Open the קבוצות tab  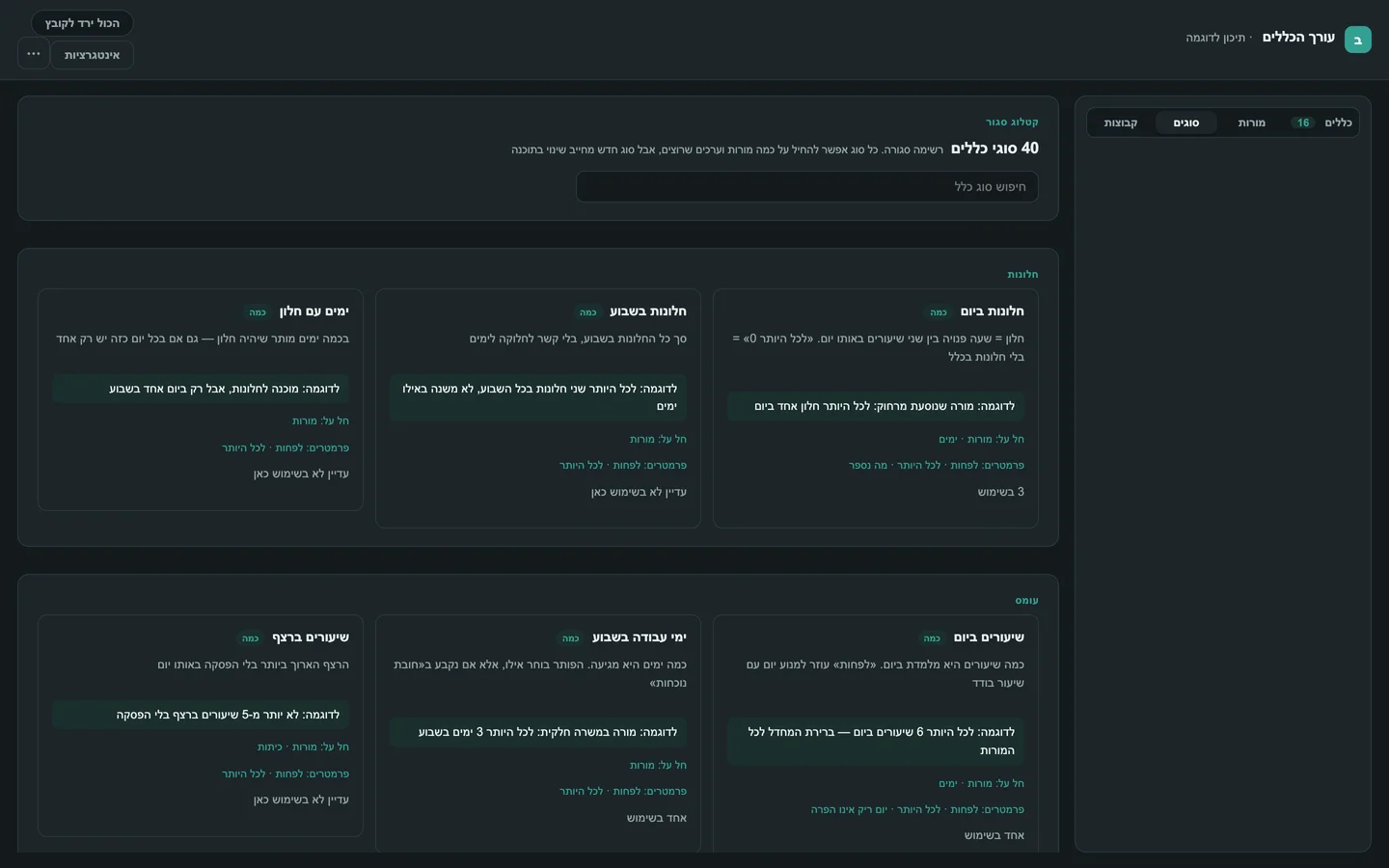(x=1121, y=122)
